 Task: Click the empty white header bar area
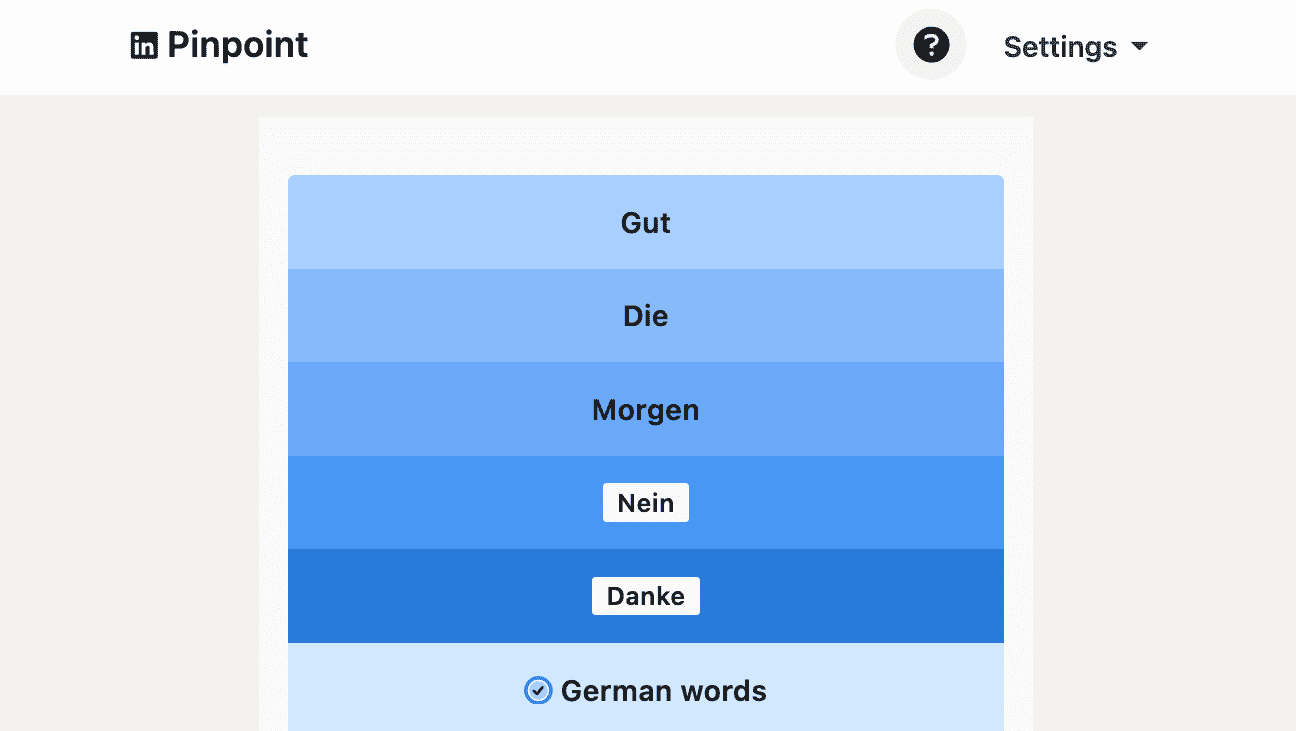pos(600,46)
